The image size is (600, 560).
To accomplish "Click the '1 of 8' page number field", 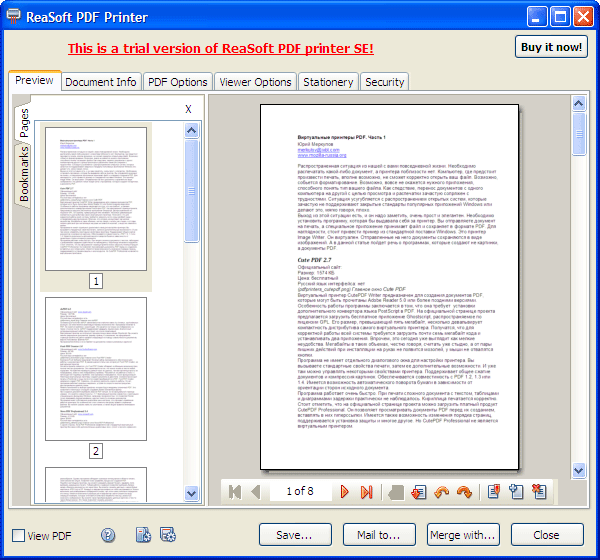I will [300, 491].
